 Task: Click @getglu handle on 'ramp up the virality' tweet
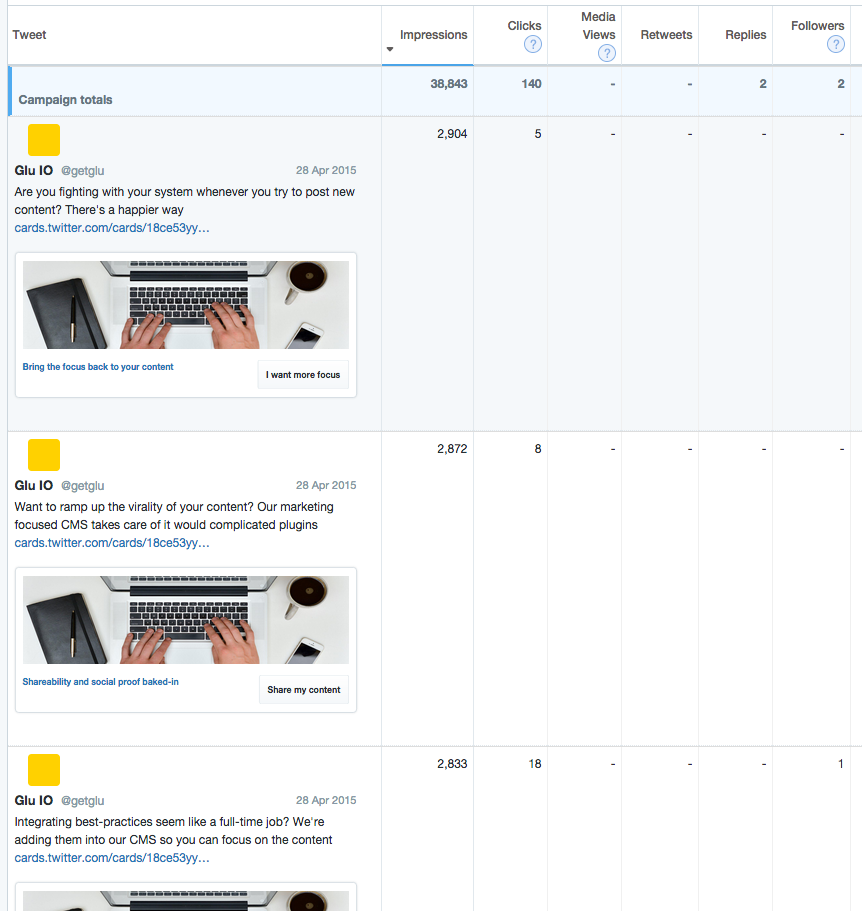coord(82,486)
